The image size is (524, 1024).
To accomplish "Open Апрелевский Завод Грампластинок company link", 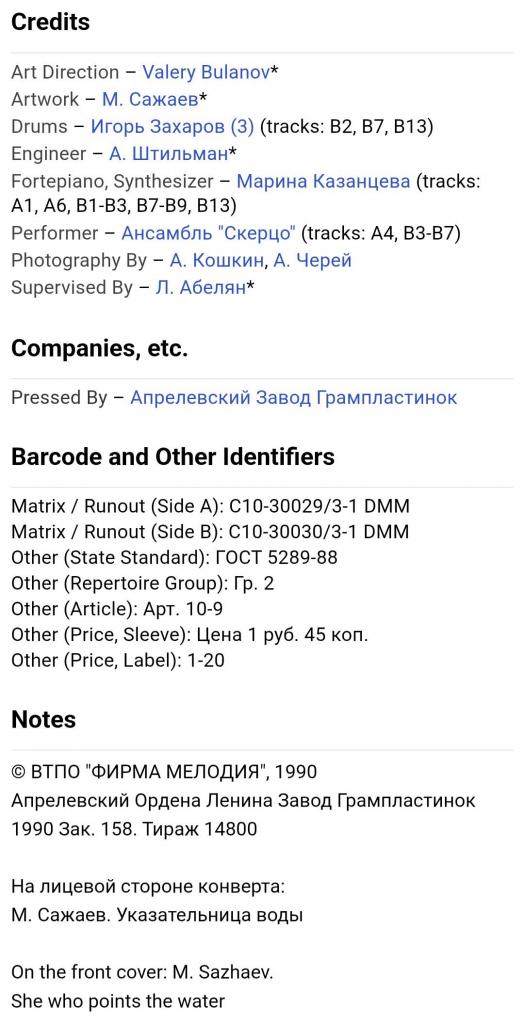I will (293, 398).
